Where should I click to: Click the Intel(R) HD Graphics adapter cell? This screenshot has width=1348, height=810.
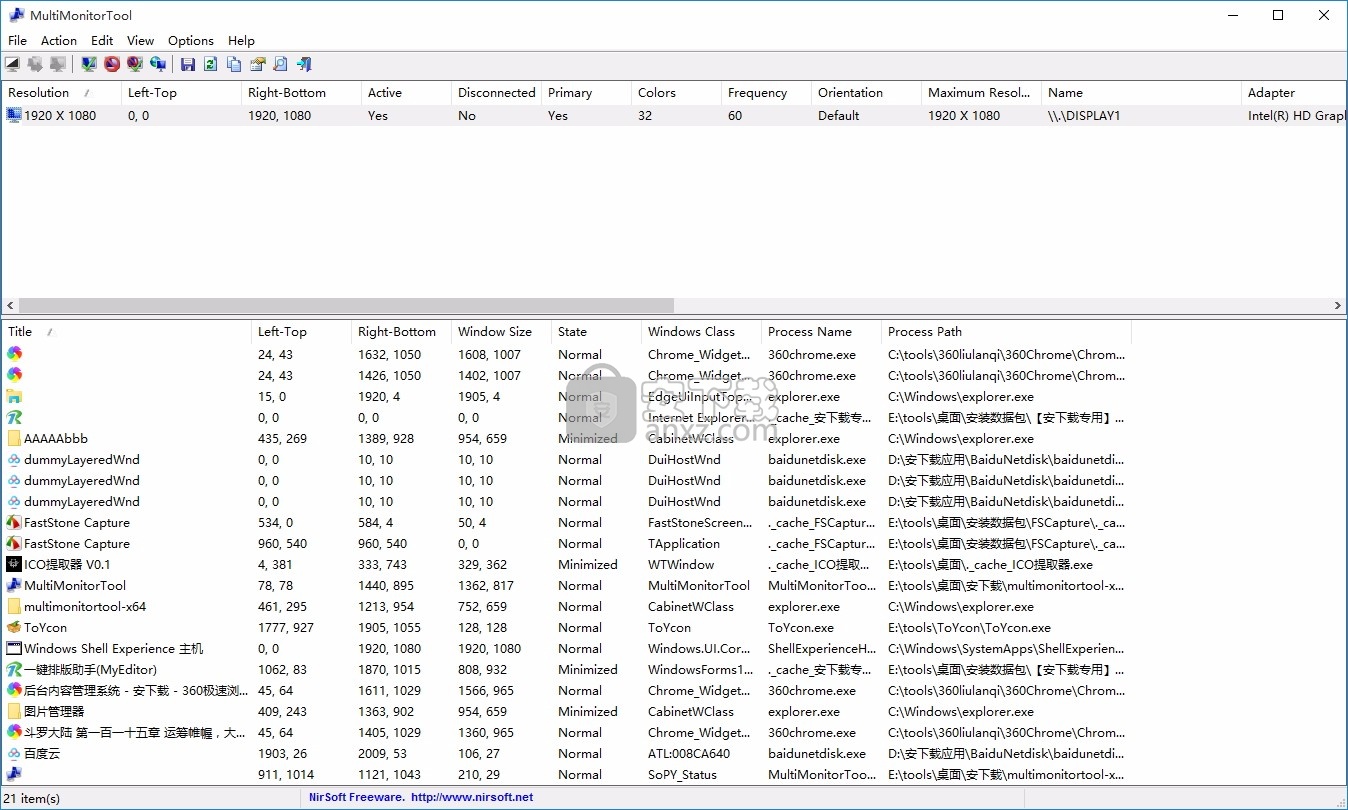[1297, 115]
